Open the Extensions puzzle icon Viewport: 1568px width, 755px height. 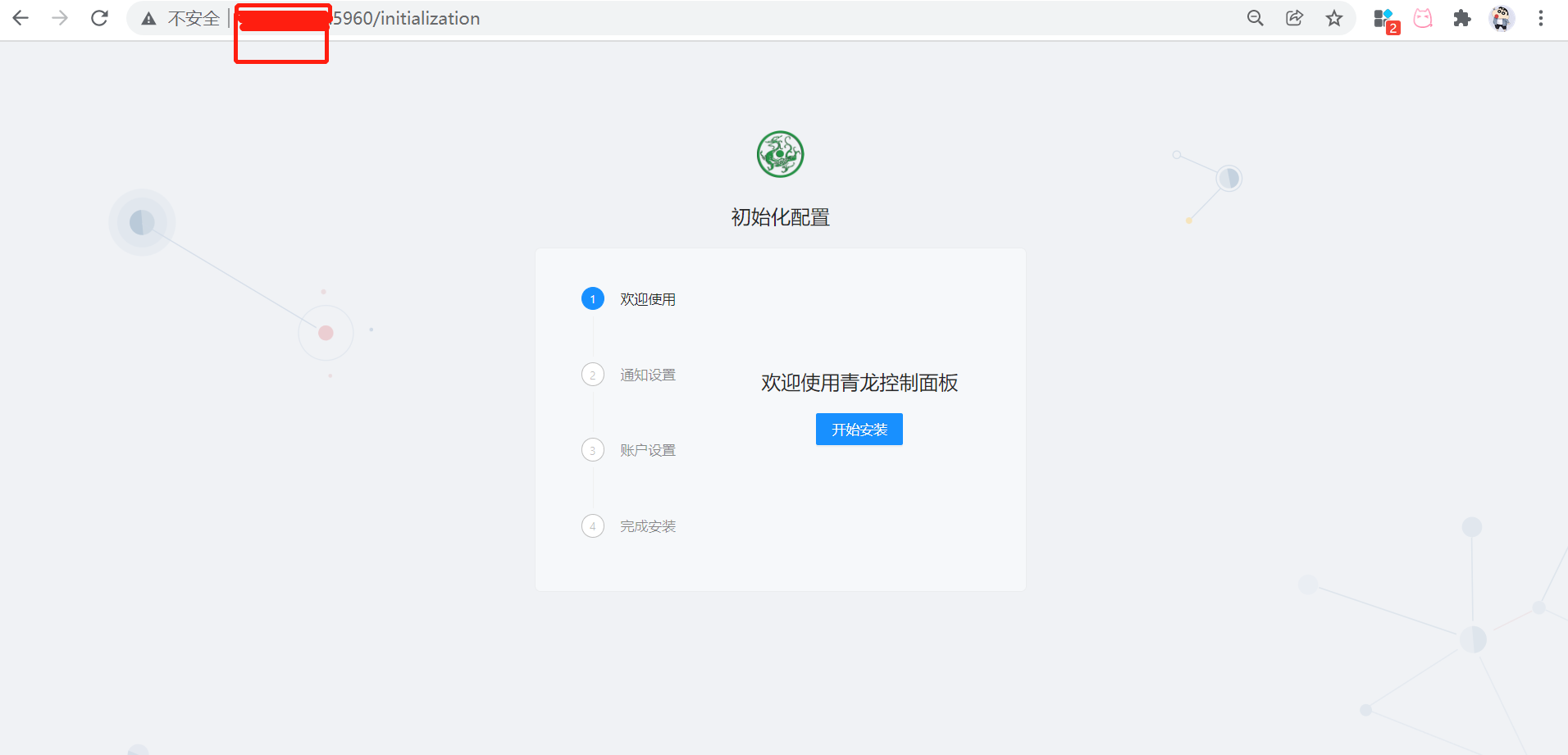[x=1462, y=18]
